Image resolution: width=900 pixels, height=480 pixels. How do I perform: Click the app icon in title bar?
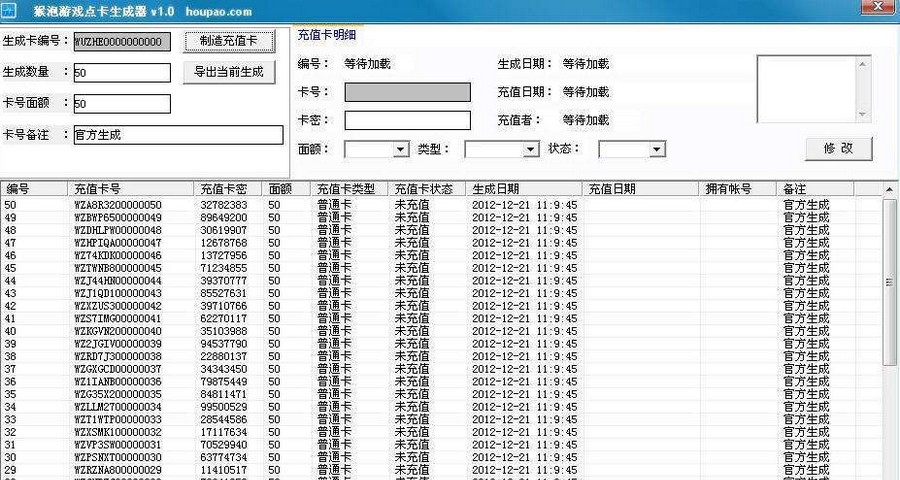point(8,10)
